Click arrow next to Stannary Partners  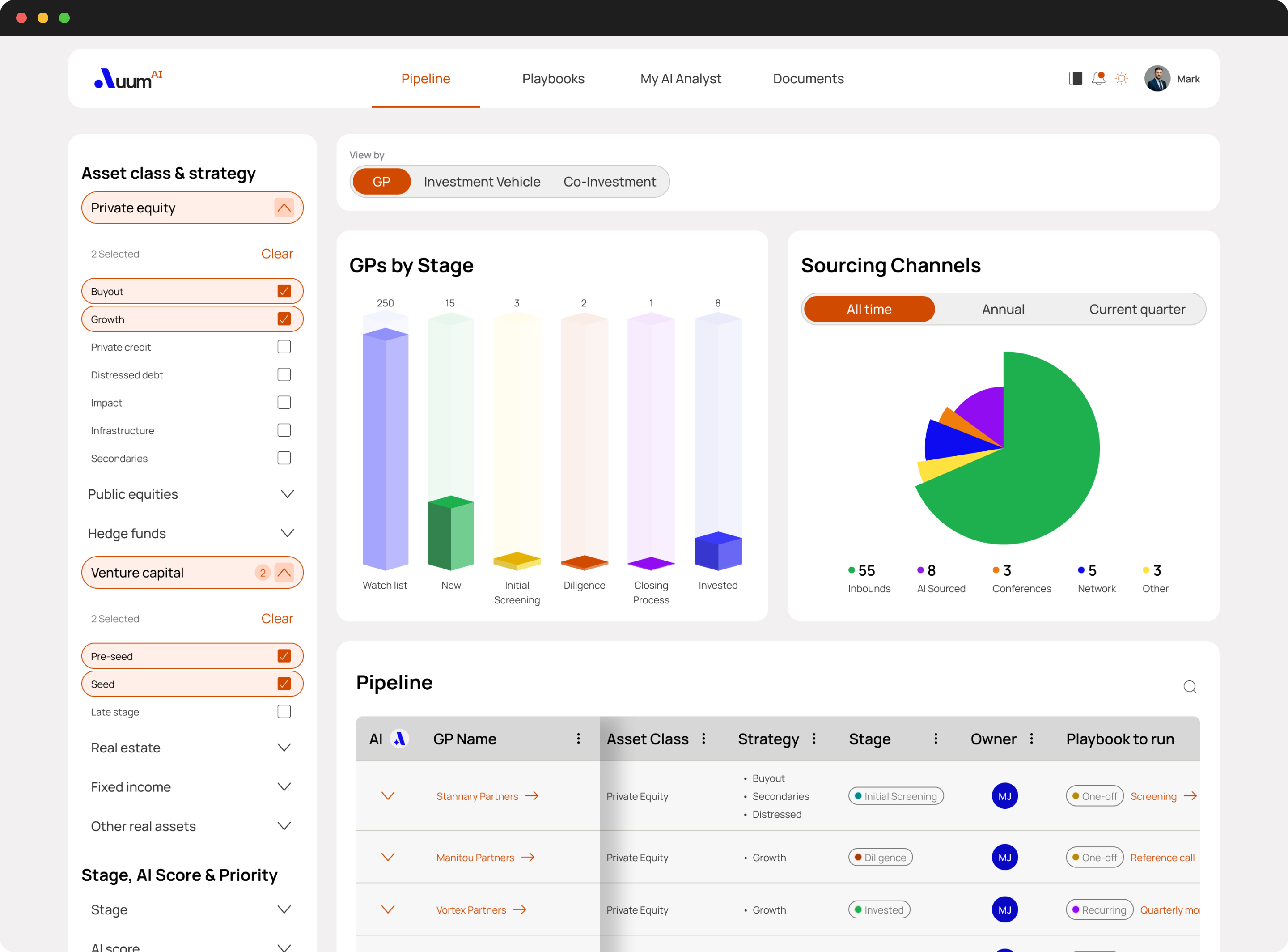click(532, 796)
